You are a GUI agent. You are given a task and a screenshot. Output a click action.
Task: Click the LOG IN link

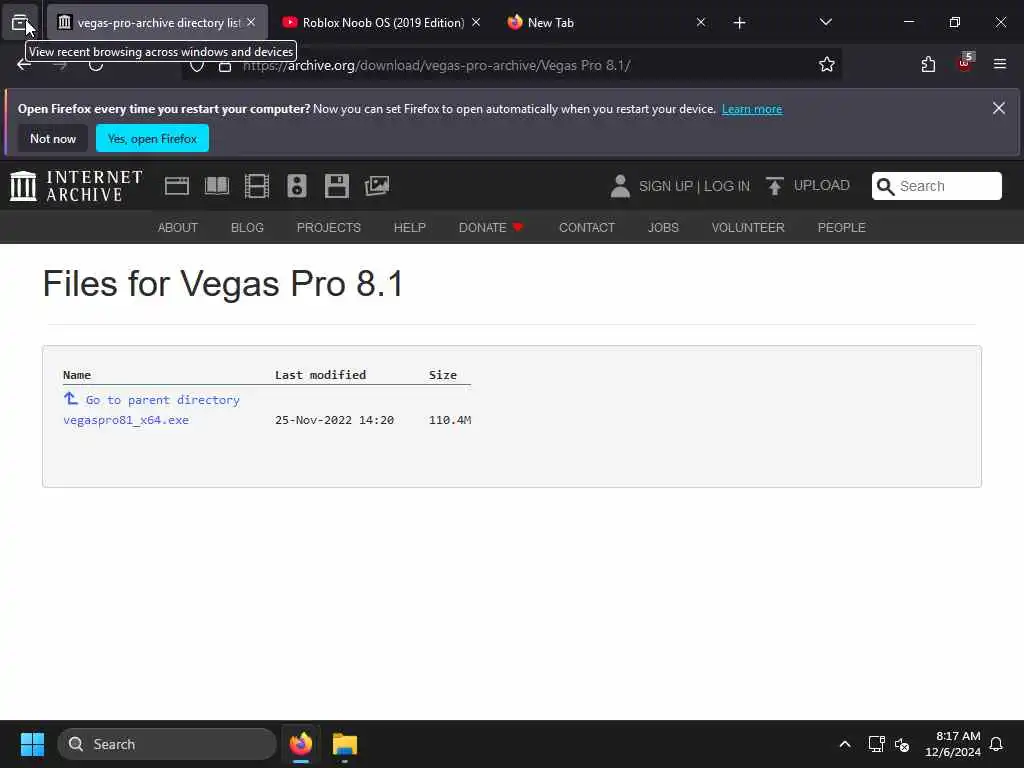tap(727, 186)
